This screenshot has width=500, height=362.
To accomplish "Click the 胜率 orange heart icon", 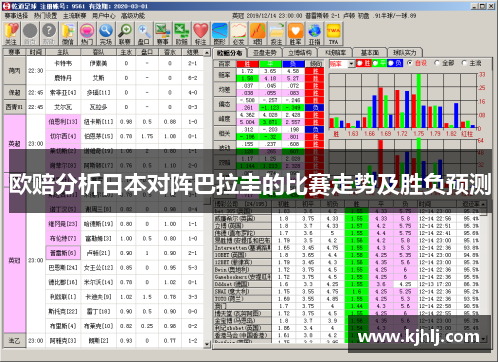I will point(295,33).
